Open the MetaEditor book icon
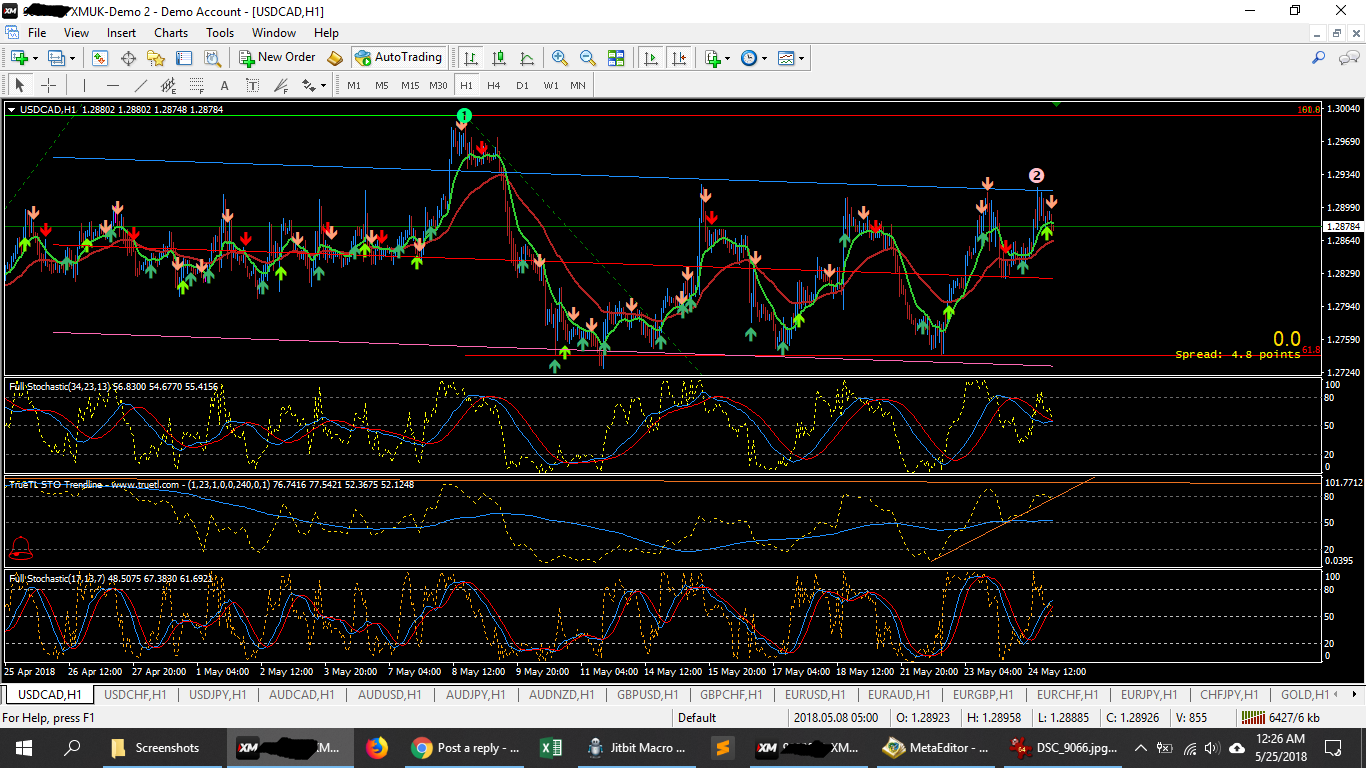The image size is (1366, 768). point(335,58)
